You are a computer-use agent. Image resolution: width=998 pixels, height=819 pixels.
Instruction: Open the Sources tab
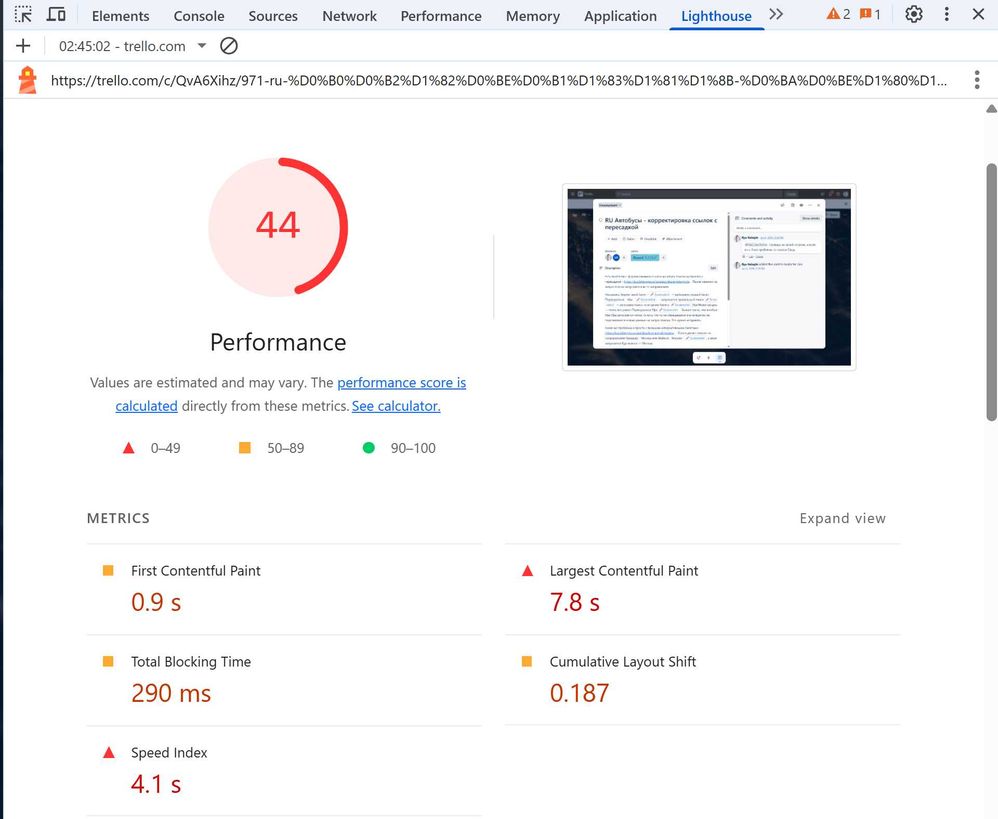pos(273,16)
